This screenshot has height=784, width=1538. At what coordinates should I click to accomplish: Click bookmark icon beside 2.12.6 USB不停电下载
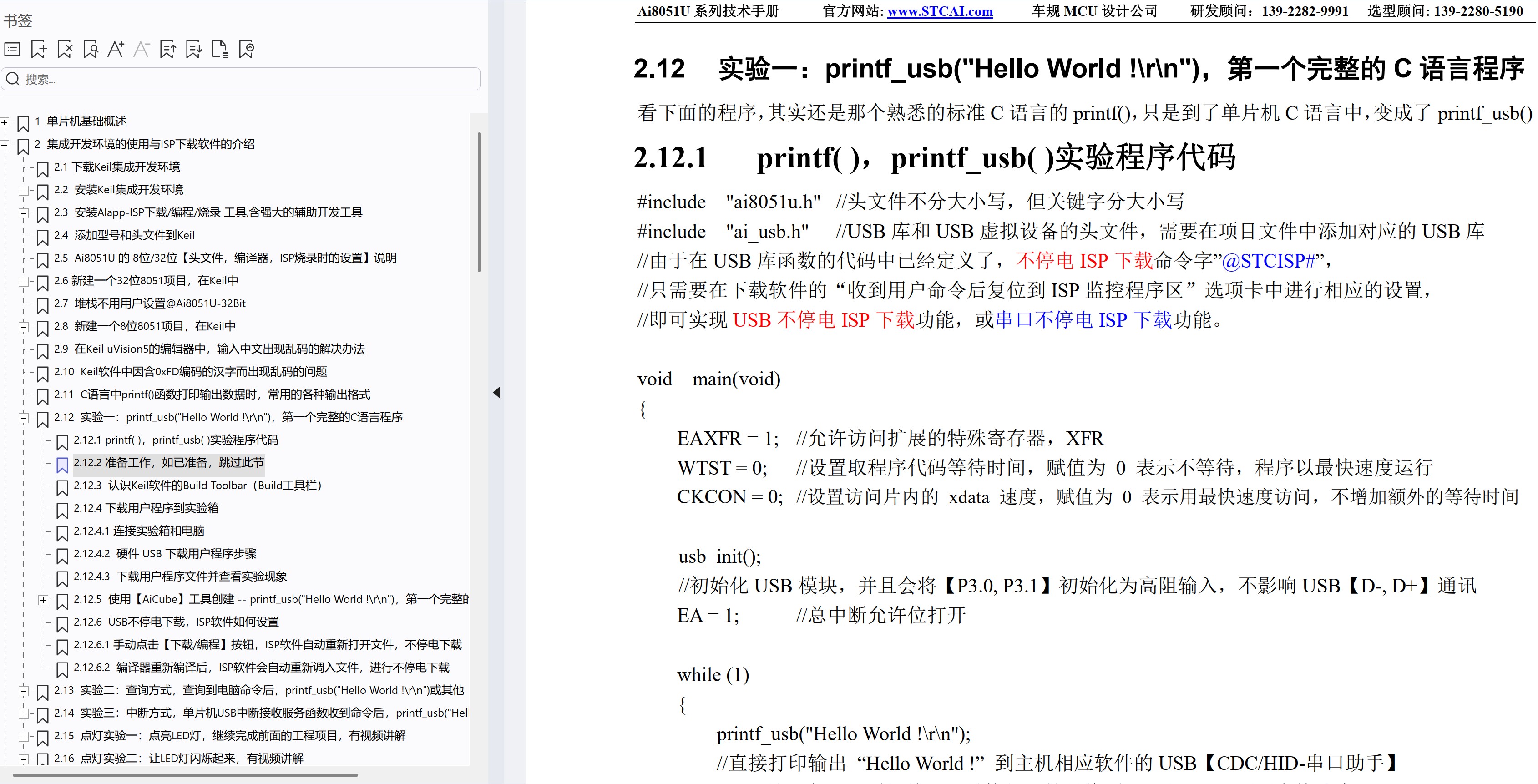tap(62, 624)
